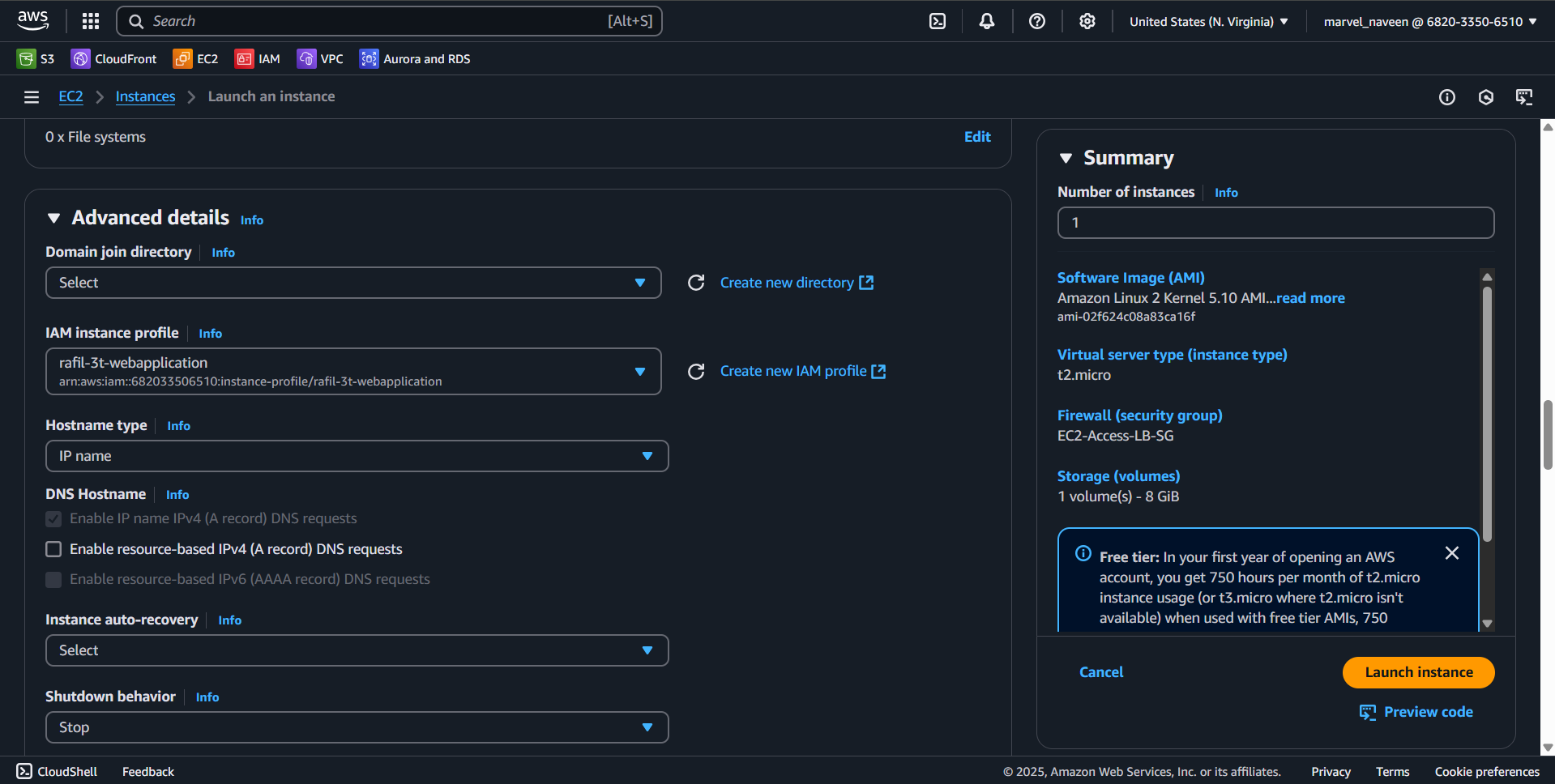Image resolution: width=1555 pixels, height=784 pixels.
Task: Open the EC2 shortcut in the favorites bar
Action: [196, 58]
